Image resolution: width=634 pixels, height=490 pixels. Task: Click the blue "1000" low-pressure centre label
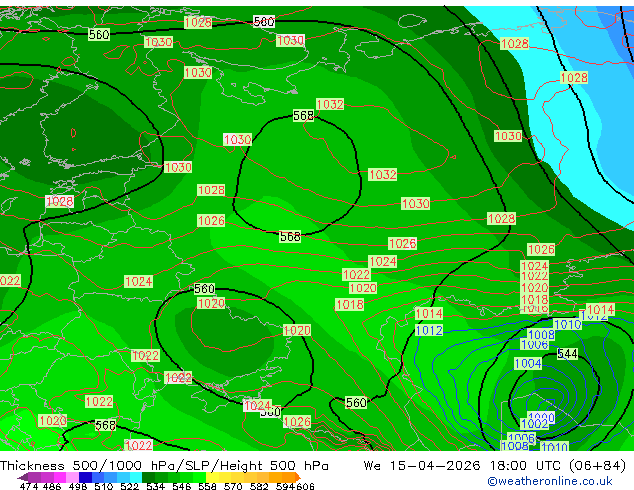[541, 416]
